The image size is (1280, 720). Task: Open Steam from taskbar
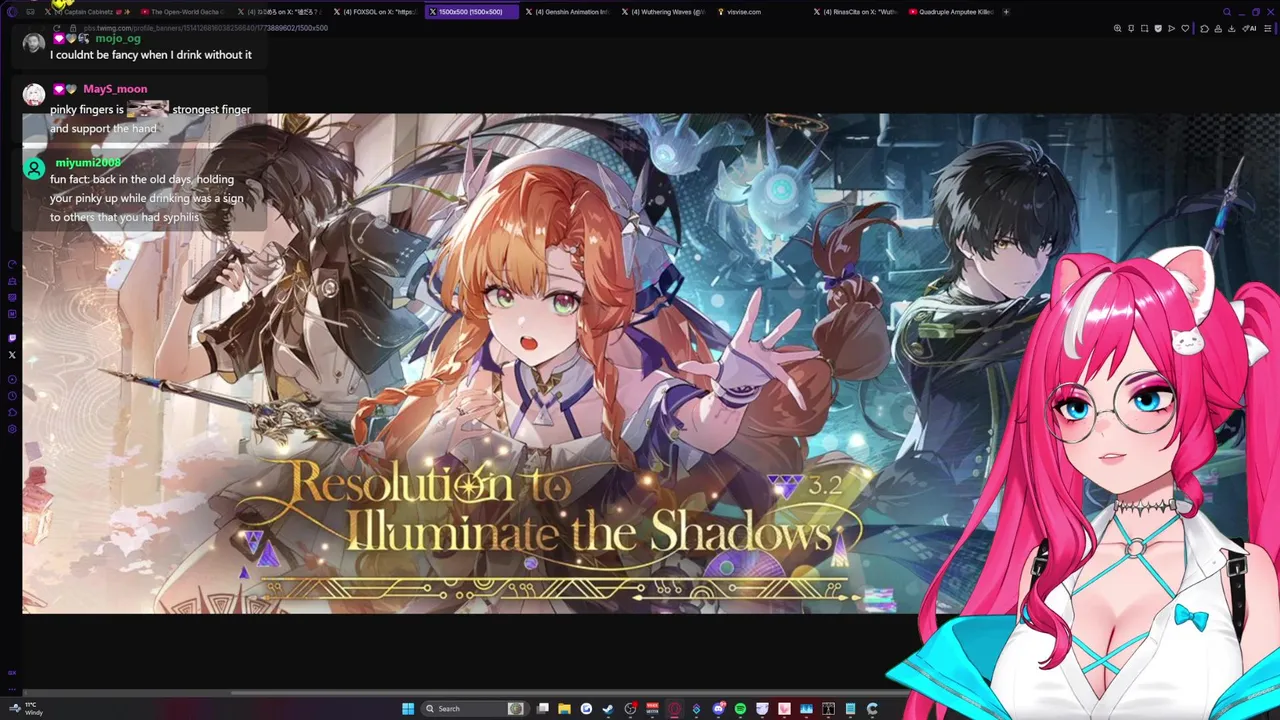(607, 709)
